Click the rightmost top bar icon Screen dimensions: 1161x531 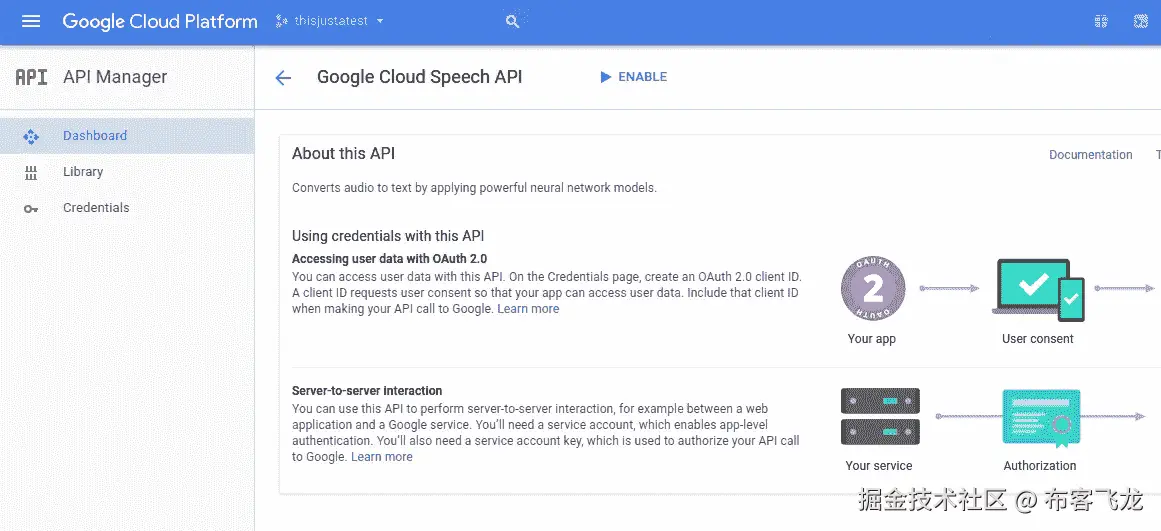pyautogui.click(x=1140, y=21)
